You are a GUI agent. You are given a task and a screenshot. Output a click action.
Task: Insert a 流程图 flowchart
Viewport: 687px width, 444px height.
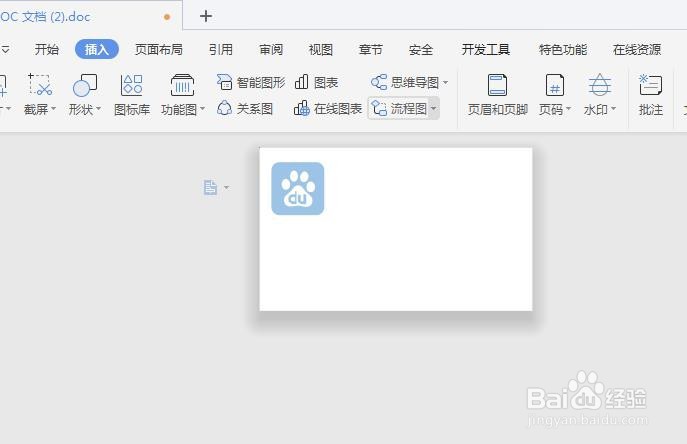coord(399,108)
